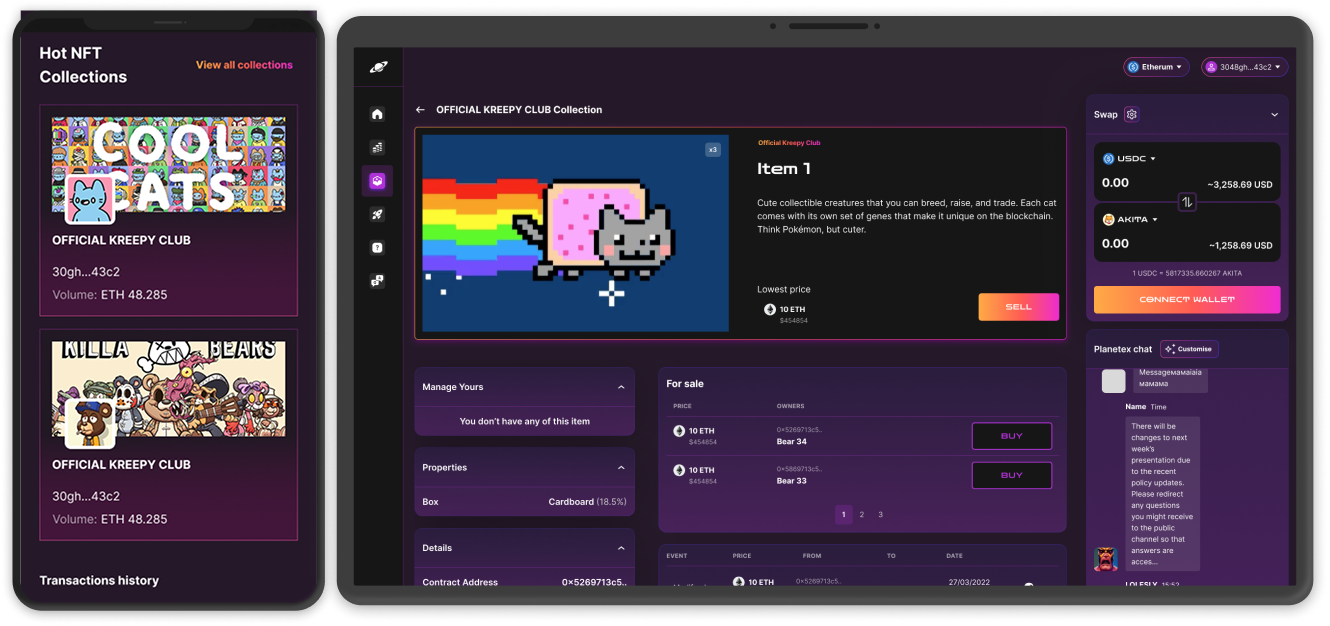Click the 1 USDC exchange rate text
Viewport: 1330px width, 626px height.
click(x=1187, y=273)
